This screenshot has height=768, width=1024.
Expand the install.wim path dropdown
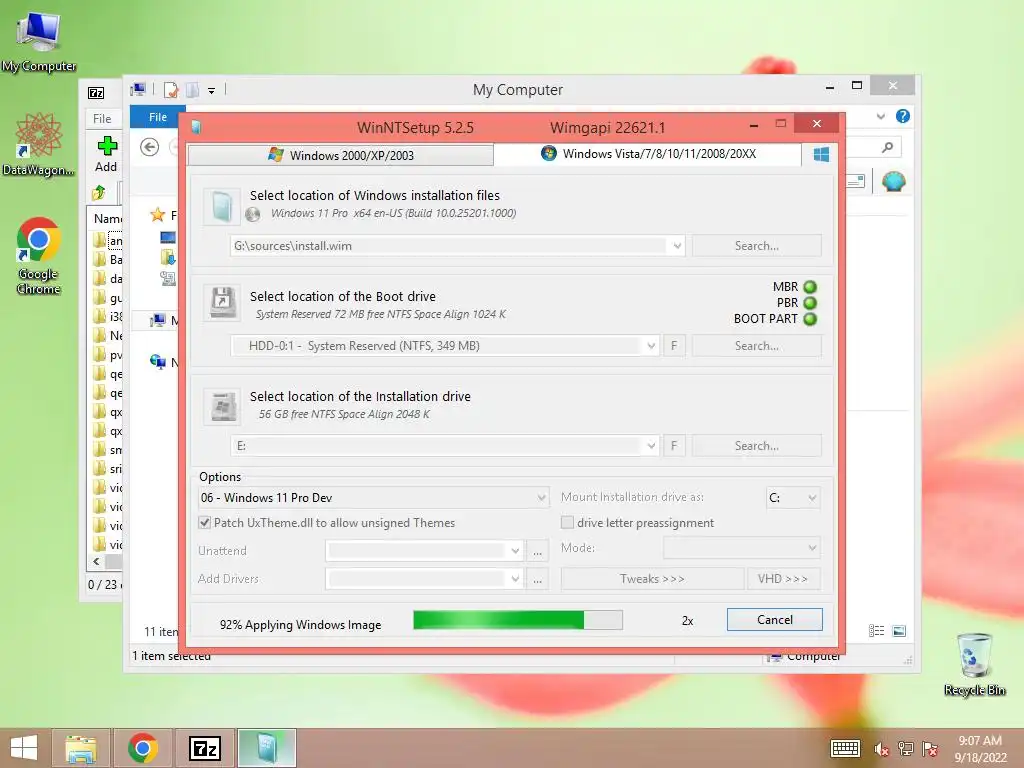point(677,246)
